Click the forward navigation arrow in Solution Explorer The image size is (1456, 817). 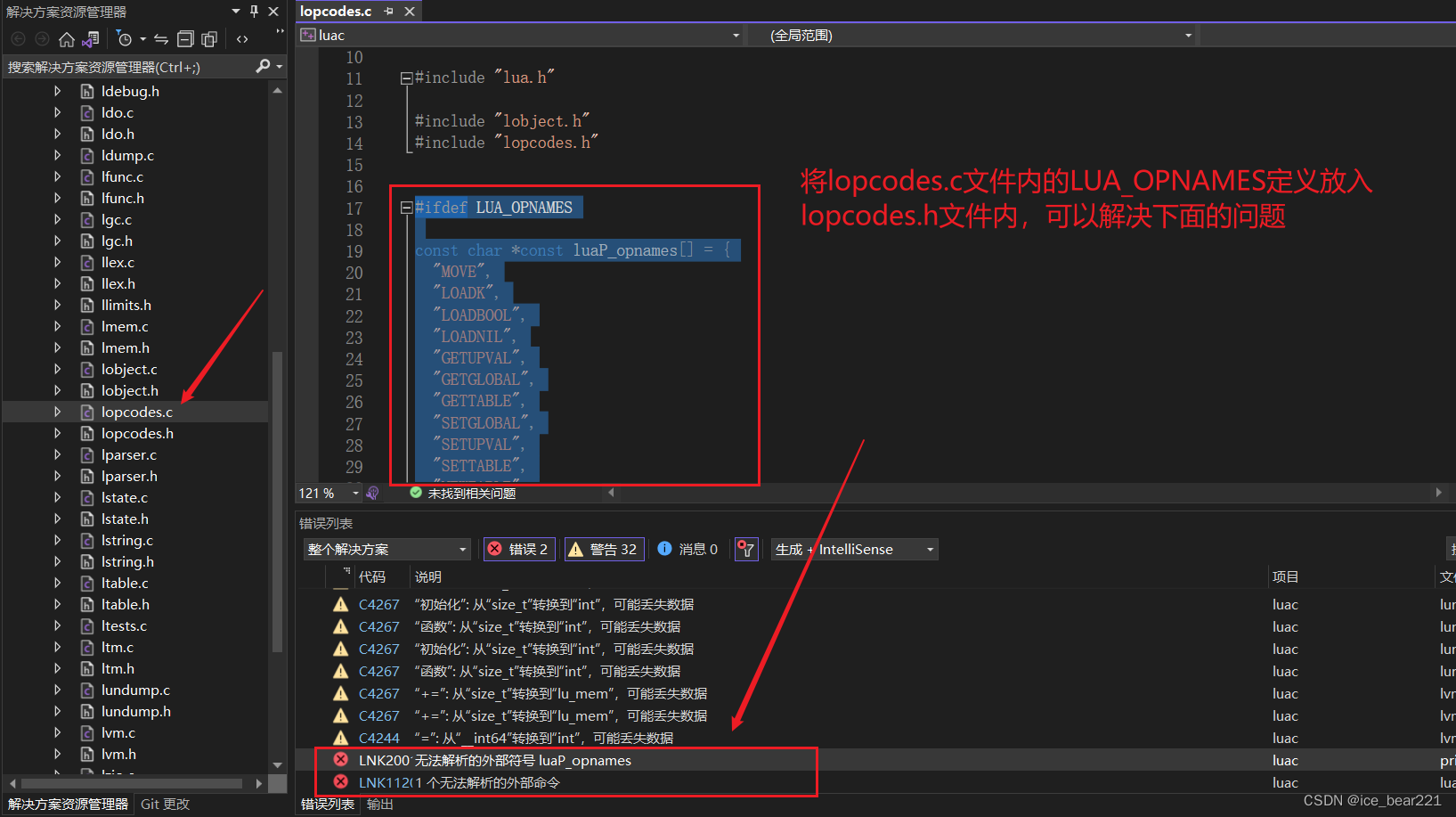pyautogui.click(x=42, y=39)
